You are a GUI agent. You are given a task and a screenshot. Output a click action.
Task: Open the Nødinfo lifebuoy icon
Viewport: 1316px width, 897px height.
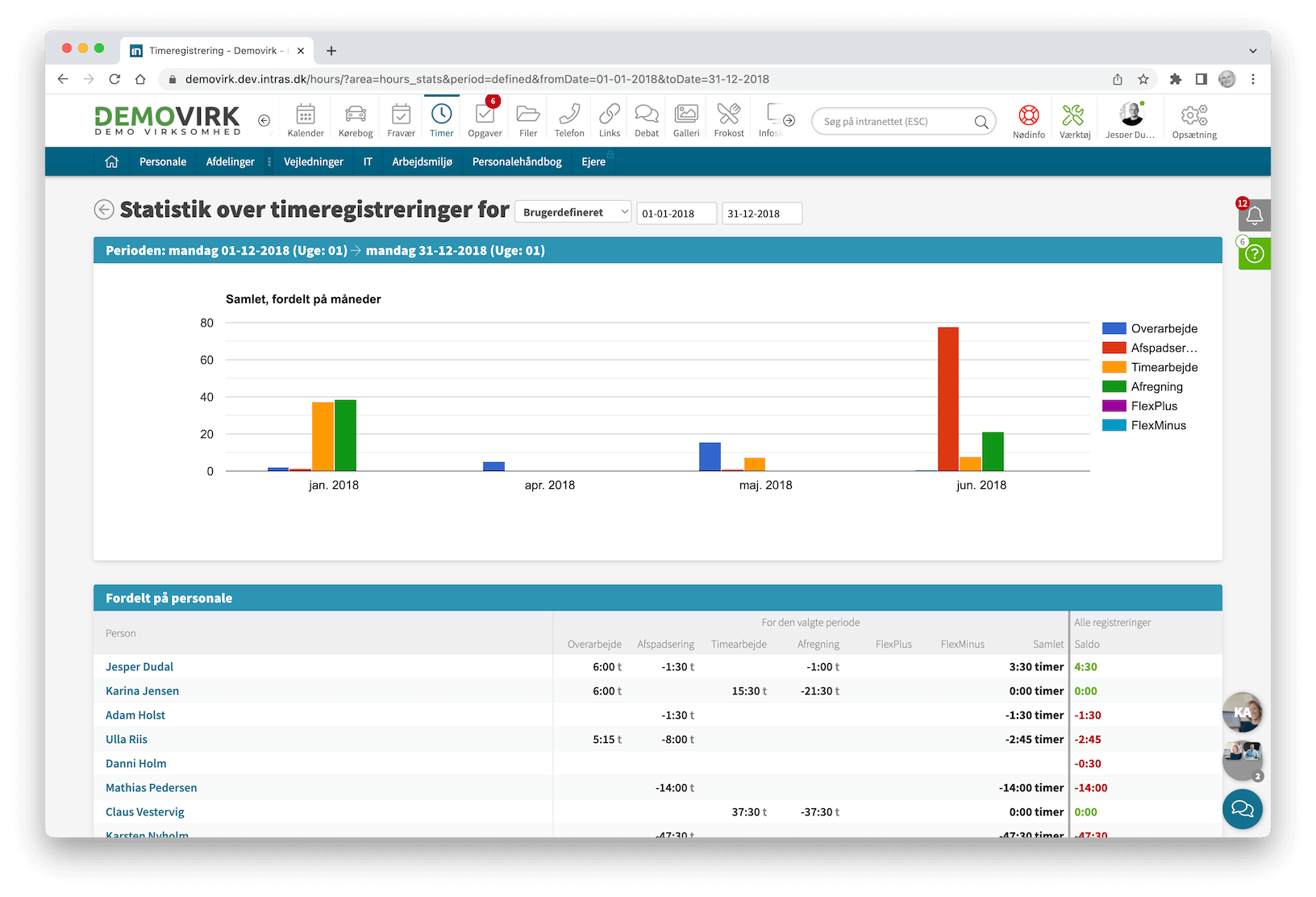1029,121
